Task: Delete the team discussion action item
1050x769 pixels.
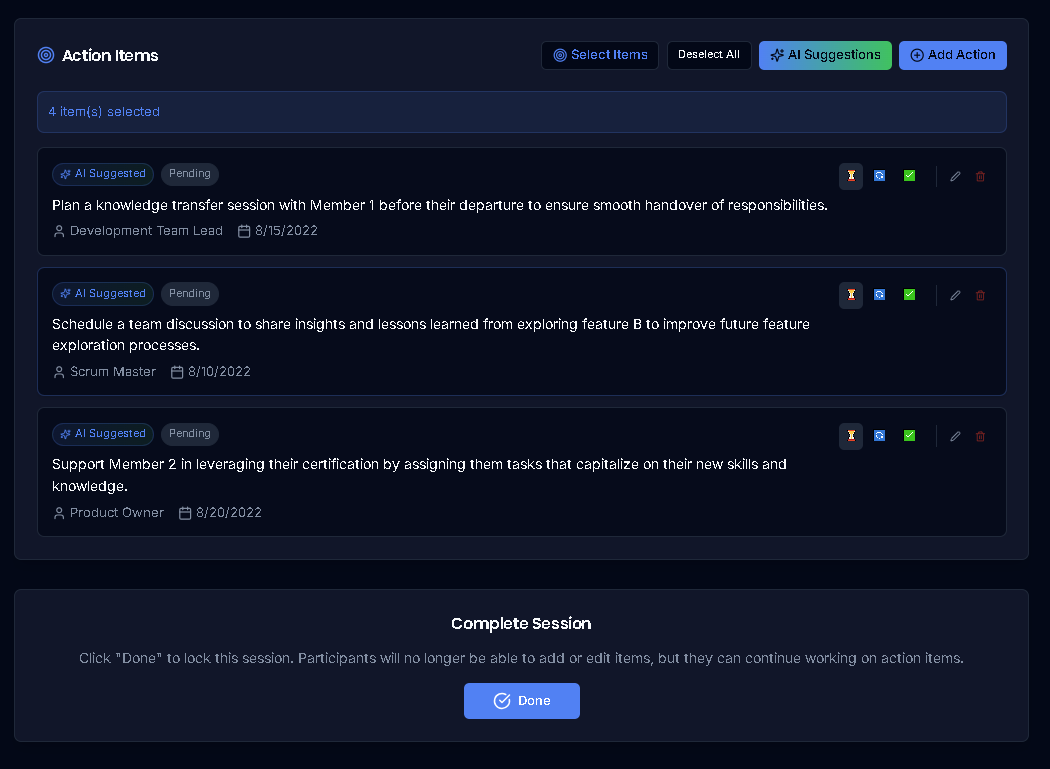Action: pos(980,295)
